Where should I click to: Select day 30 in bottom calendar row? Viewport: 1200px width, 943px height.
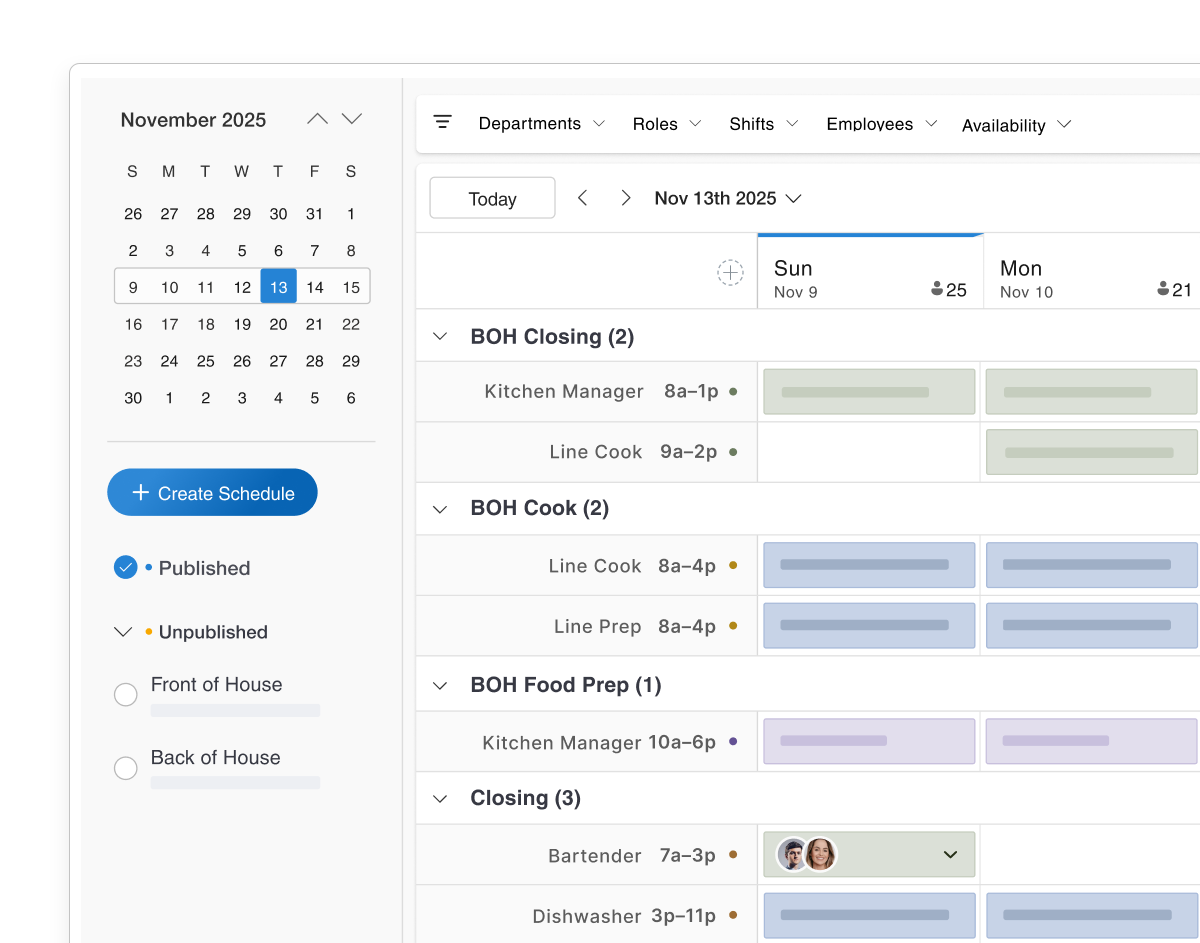coord(133,398)
